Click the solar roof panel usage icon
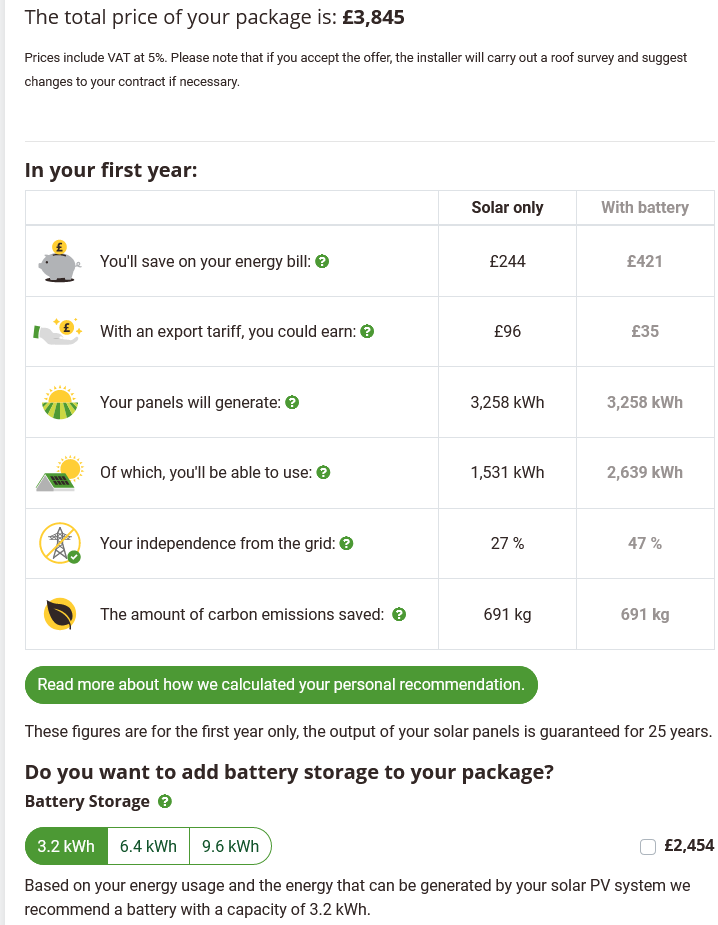718x925 pixels. click(x=60, y=473)
